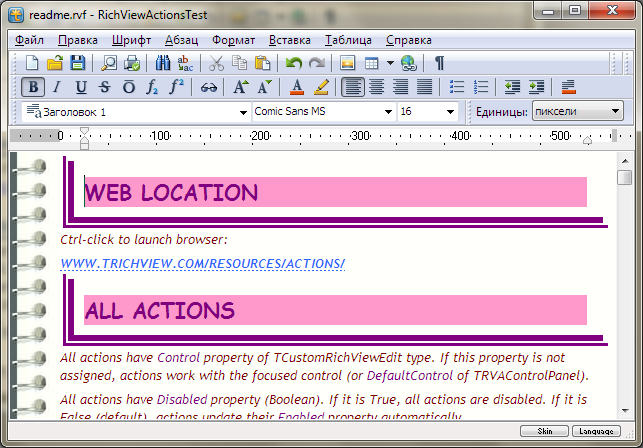Viewport: 643px width, 448px height.
Task: Follow the www.trichview.com/resources/actions/ link
Action: coord(202,264)
